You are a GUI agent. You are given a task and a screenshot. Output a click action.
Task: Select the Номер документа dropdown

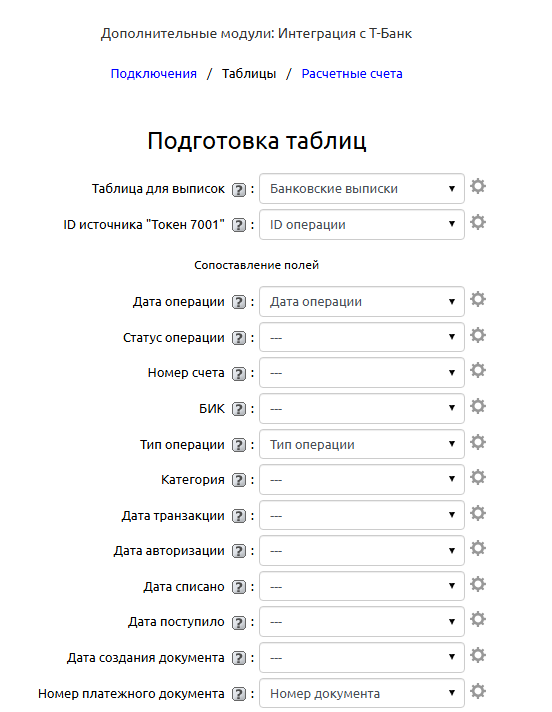coord(362,693)
